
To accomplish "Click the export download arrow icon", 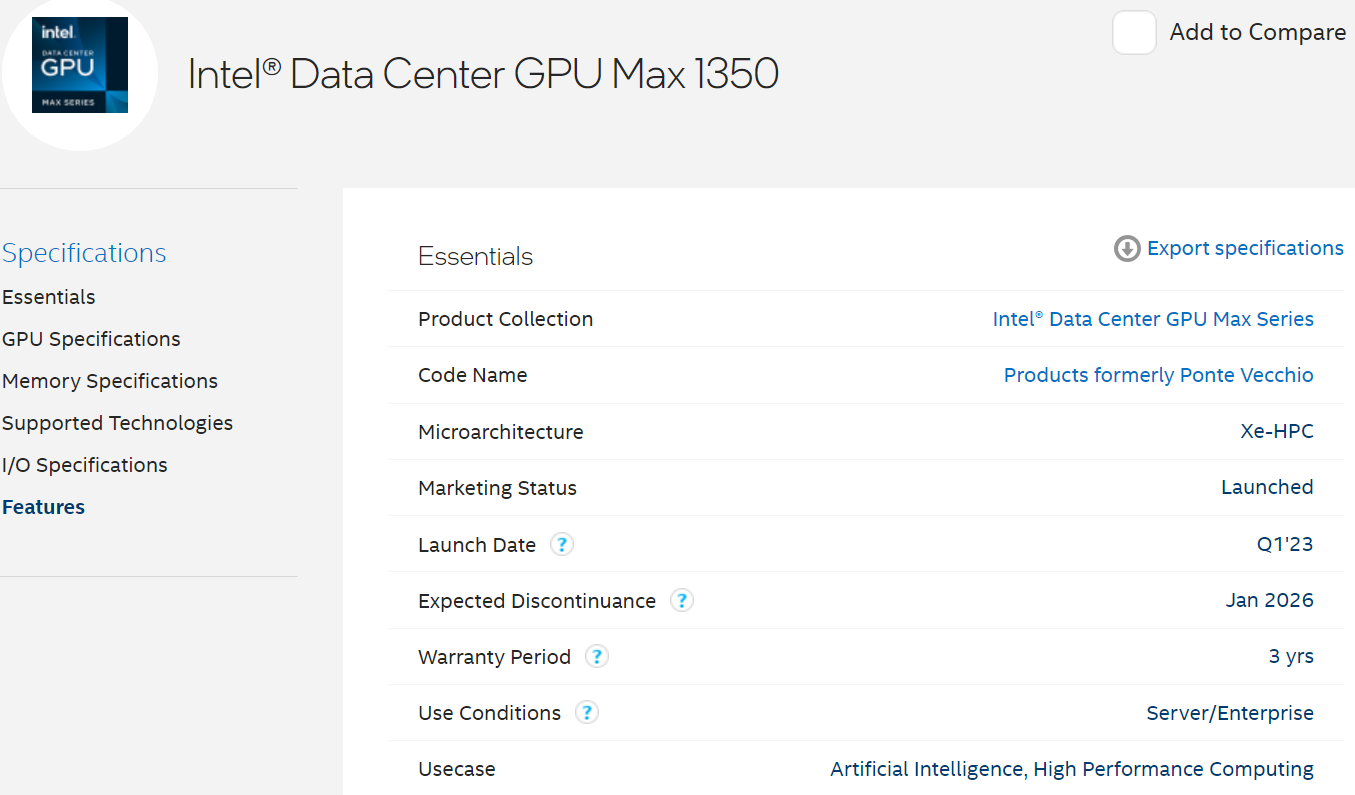I will click(x=1127, y=249).
